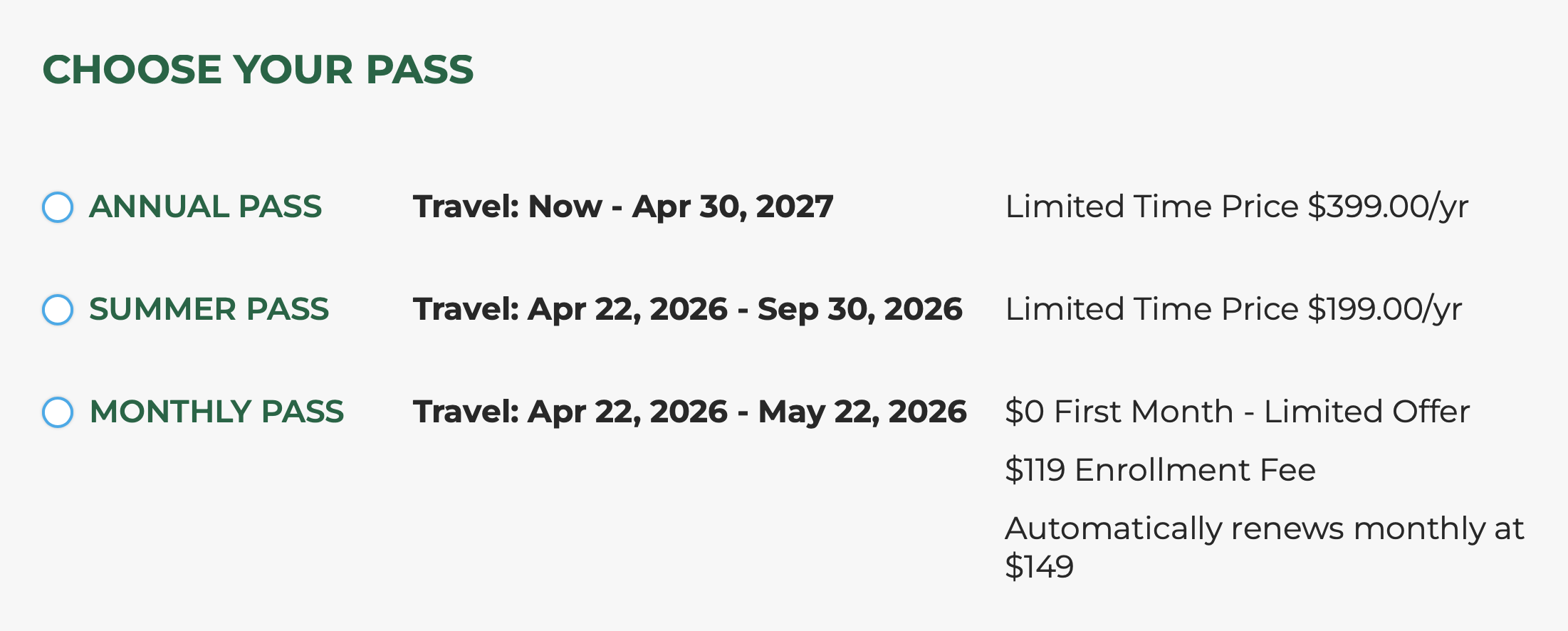The width and height of the screenshot is (1568, 631).
Task: Click the $399.00/yr price amount
Action: (x=1388, y=207)
